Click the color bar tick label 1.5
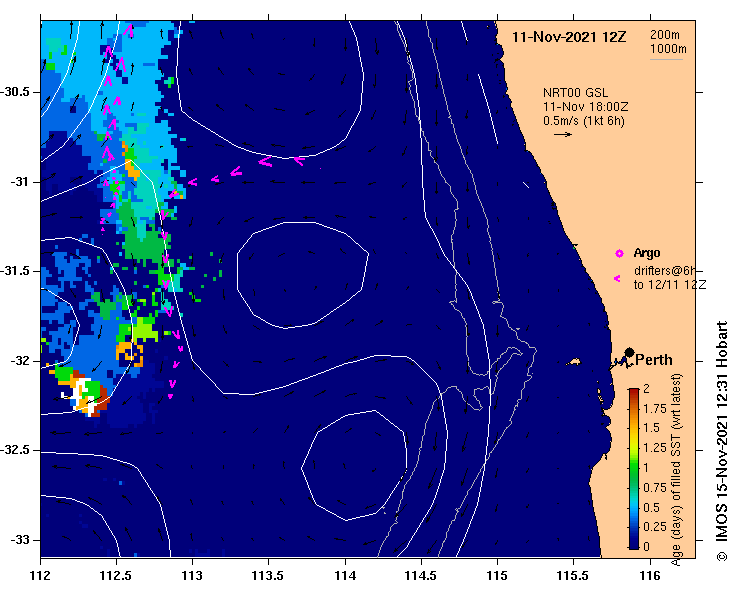The height and width of the screenshot is (592, 739). point(651,428)
